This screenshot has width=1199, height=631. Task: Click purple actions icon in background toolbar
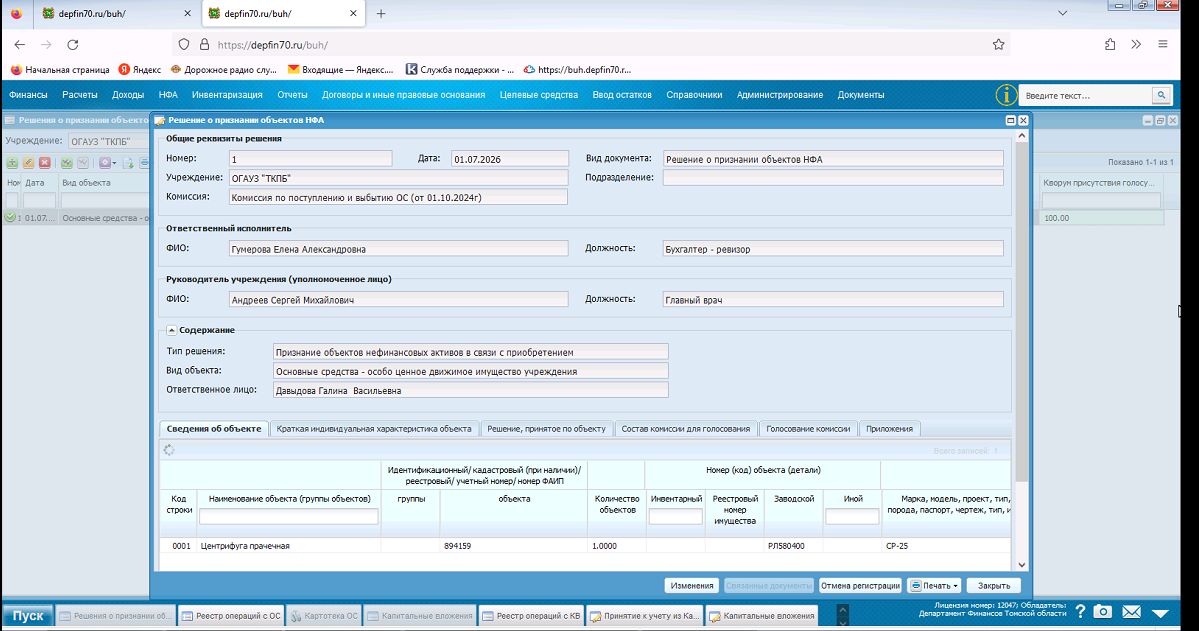click(106, 163)
